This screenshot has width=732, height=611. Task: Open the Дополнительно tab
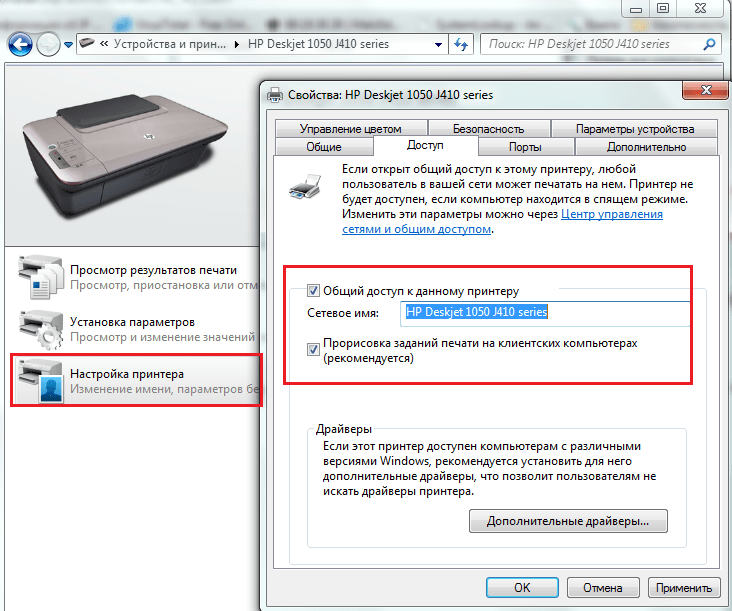coord(646,147)
